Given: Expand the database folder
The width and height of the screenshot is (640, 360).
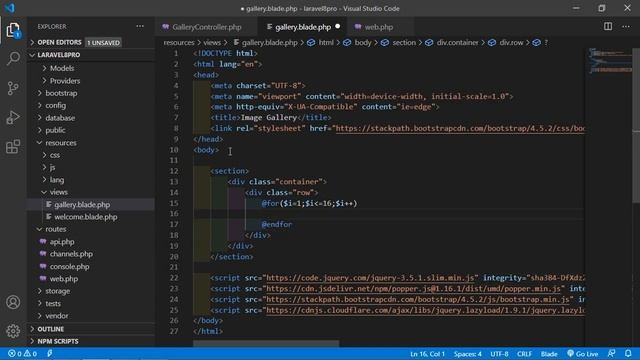Looking at the screenshot, I should pyautogui.click(x=60, y=118).
